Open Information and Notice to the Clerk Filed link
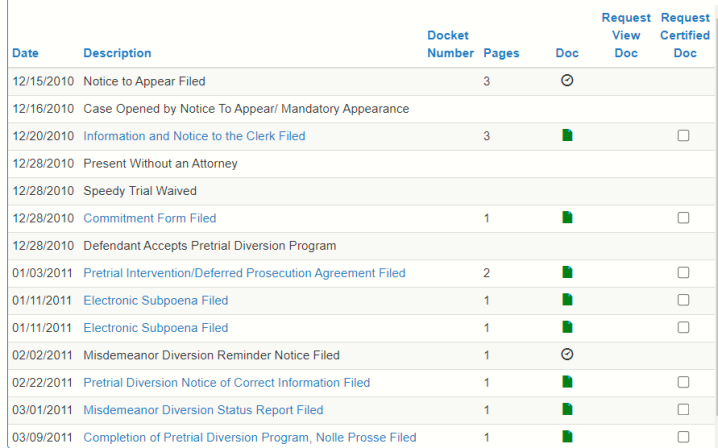Image resolution: width=718 pixels, height=448 pixels. pyautogui.click(x=194, y=136)
